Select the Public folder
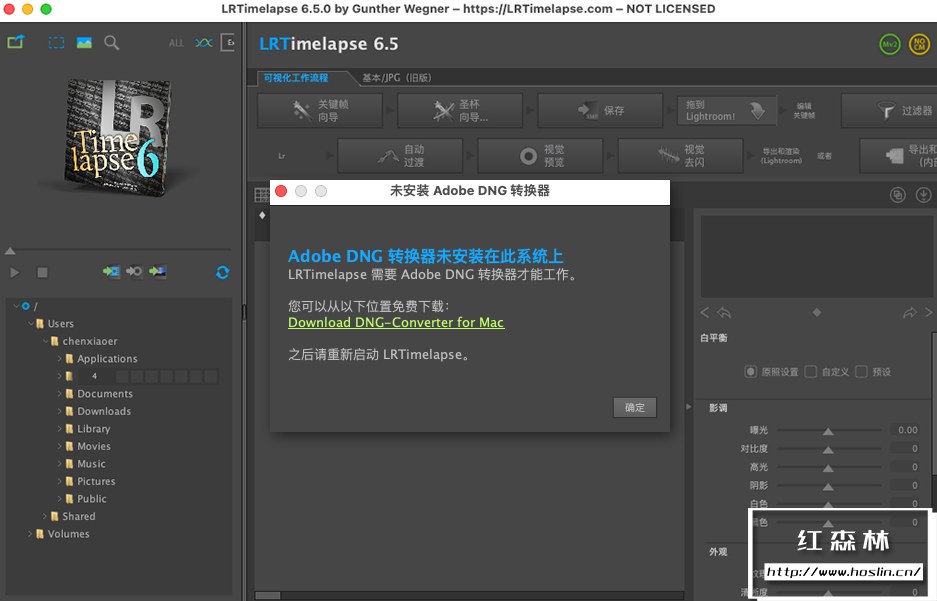Screen dimensions: 937x601 pos(91,498)
